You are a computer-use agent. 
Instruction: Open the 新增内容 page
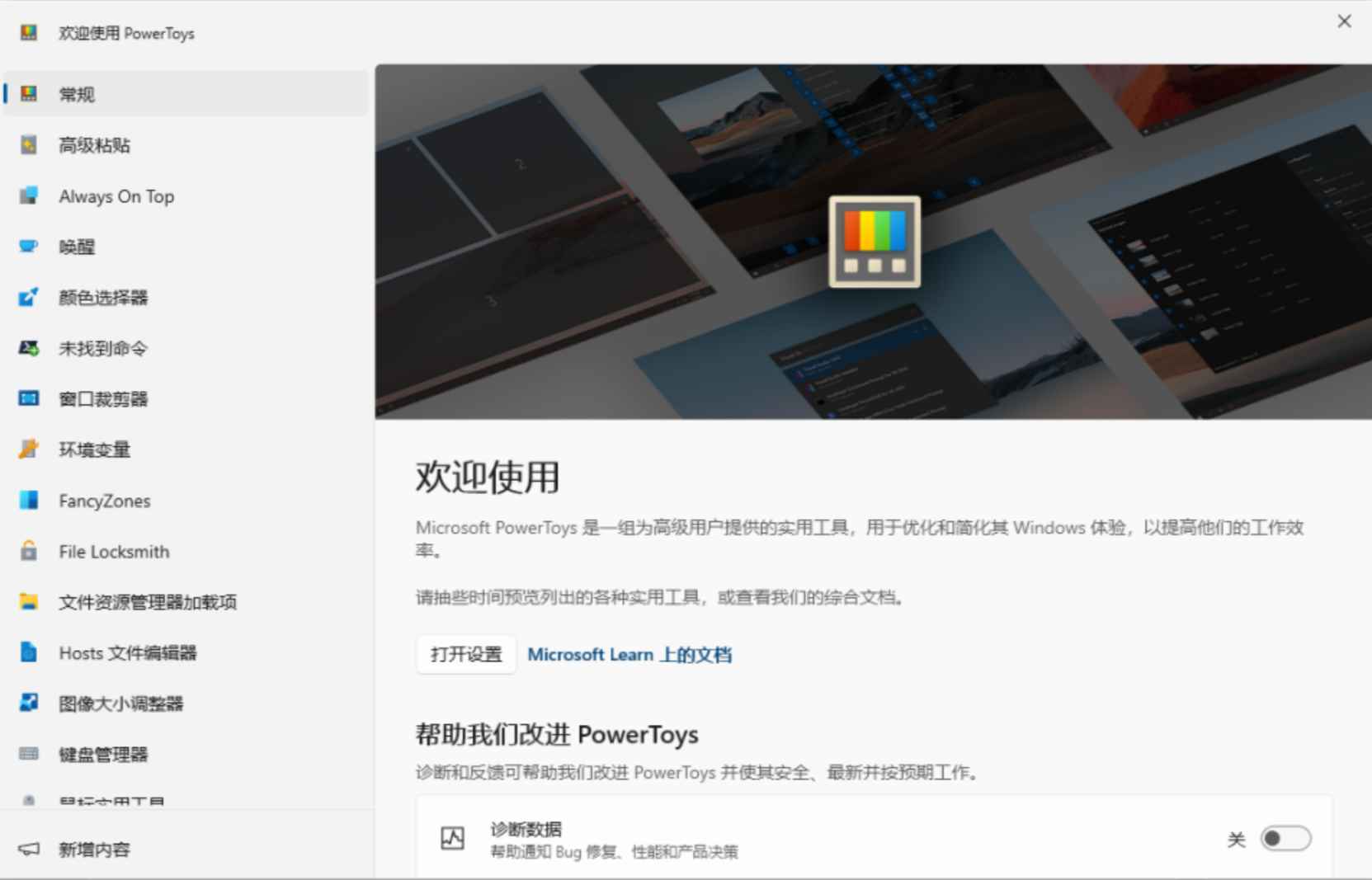click(93, 849)
